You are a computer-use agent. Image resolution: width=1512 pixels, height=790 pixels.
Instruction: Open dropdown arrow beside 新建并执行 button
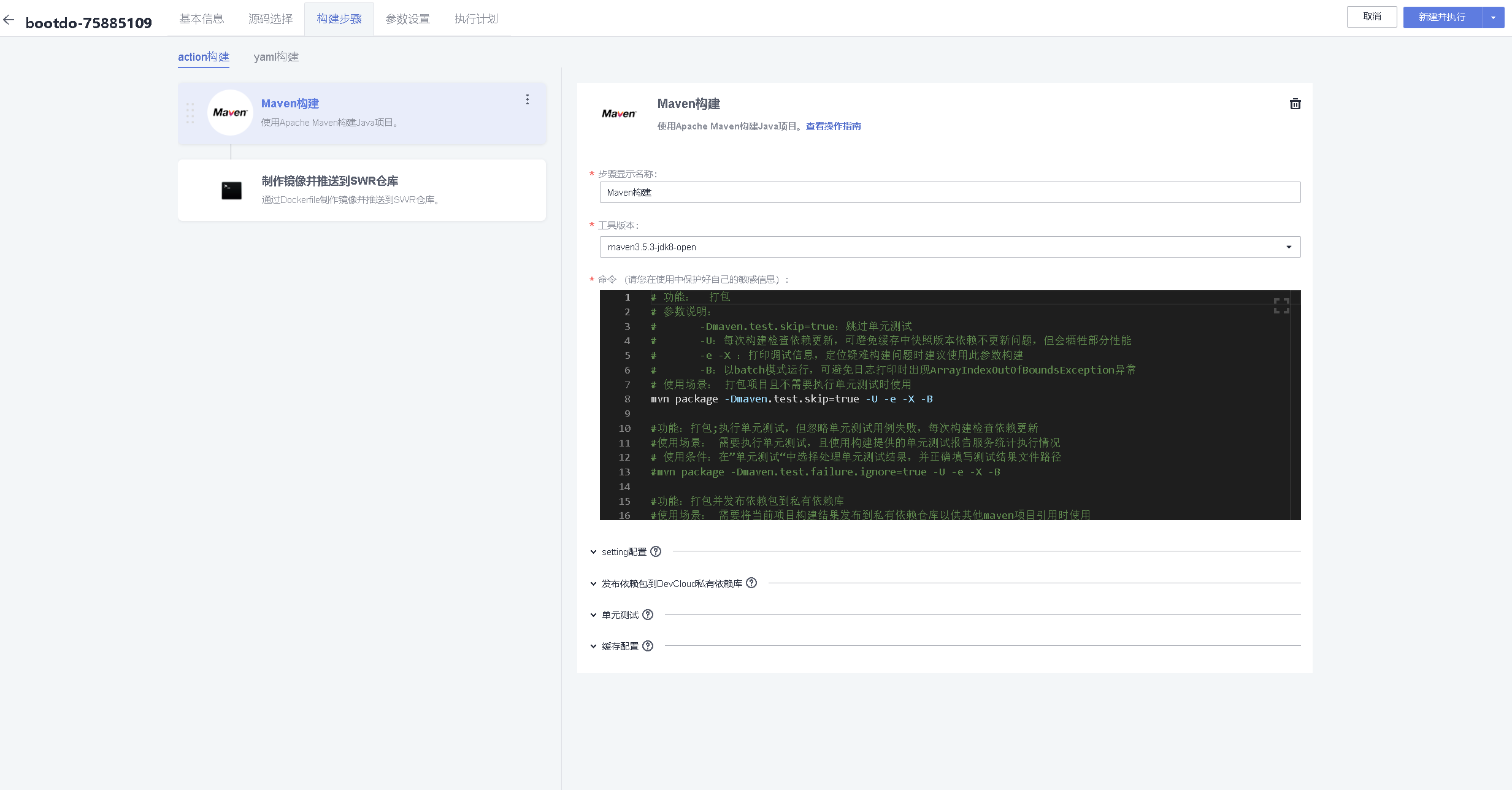point(1493,18)
